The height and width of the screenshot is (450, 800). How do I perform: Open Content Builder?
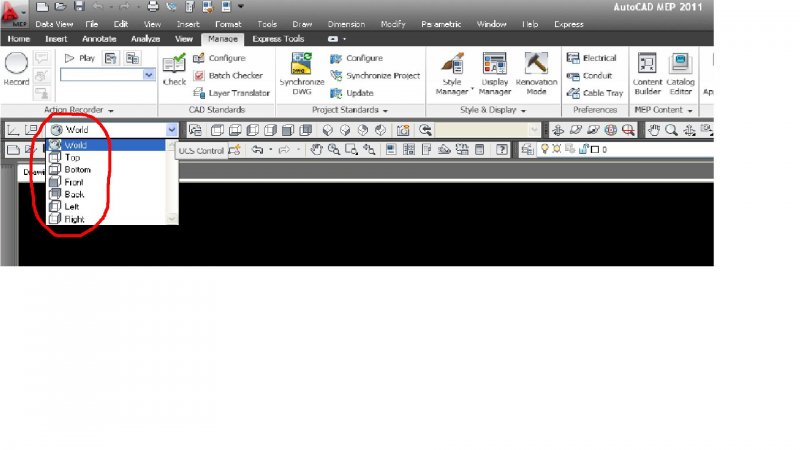click(647, 73)
